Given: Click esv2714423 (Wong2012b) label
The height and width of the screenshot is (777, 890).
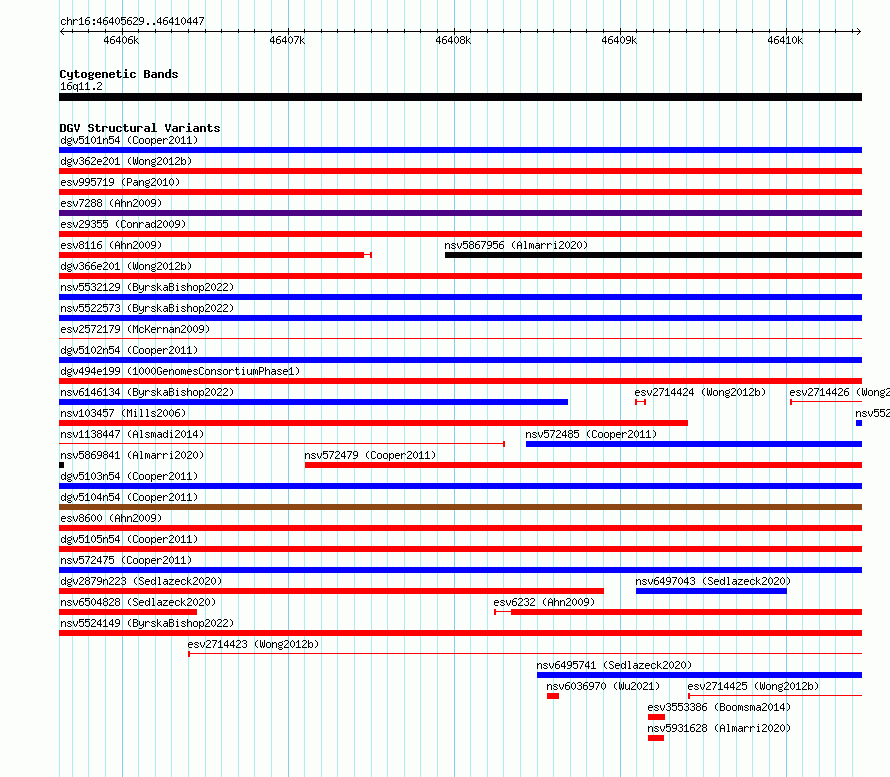Looking at the screenshot, I should (253, 644).
